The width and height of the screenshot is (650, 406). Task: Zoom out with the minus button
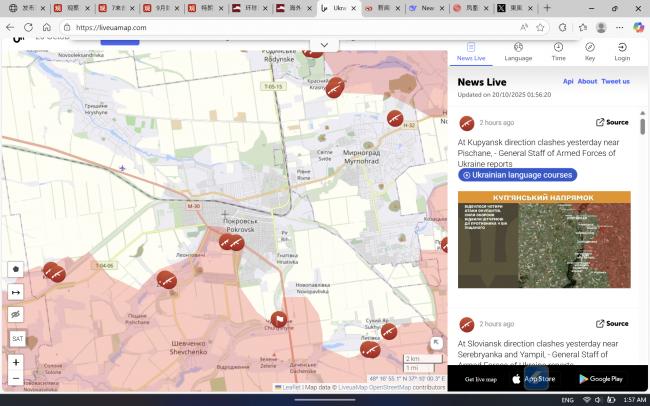tap(16, 379)
